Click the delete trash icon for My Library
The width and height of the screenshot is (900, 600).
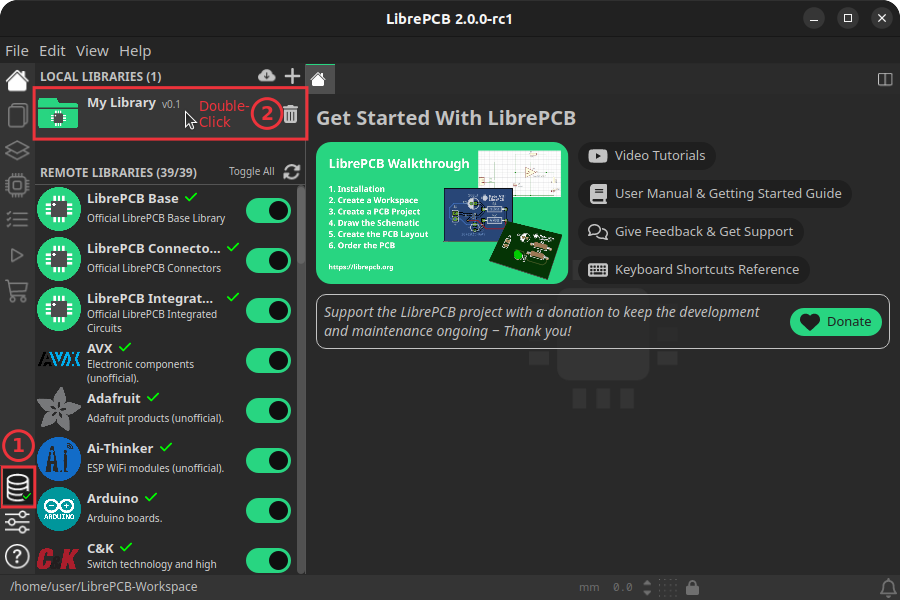click(x=290, y=114)
